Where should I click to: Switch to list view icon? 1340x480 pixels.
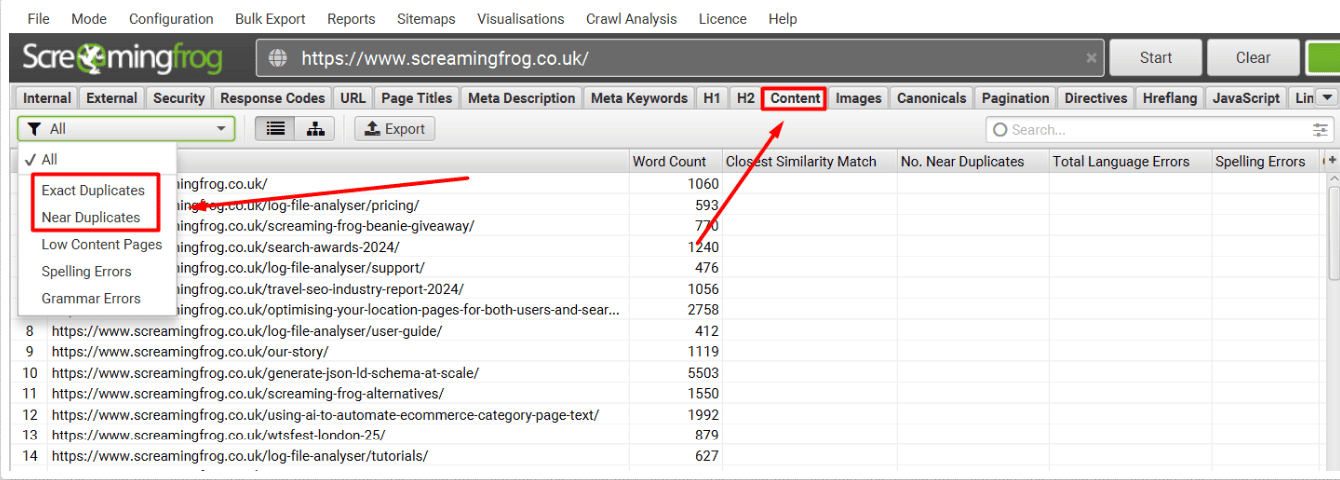click(276, 129)
